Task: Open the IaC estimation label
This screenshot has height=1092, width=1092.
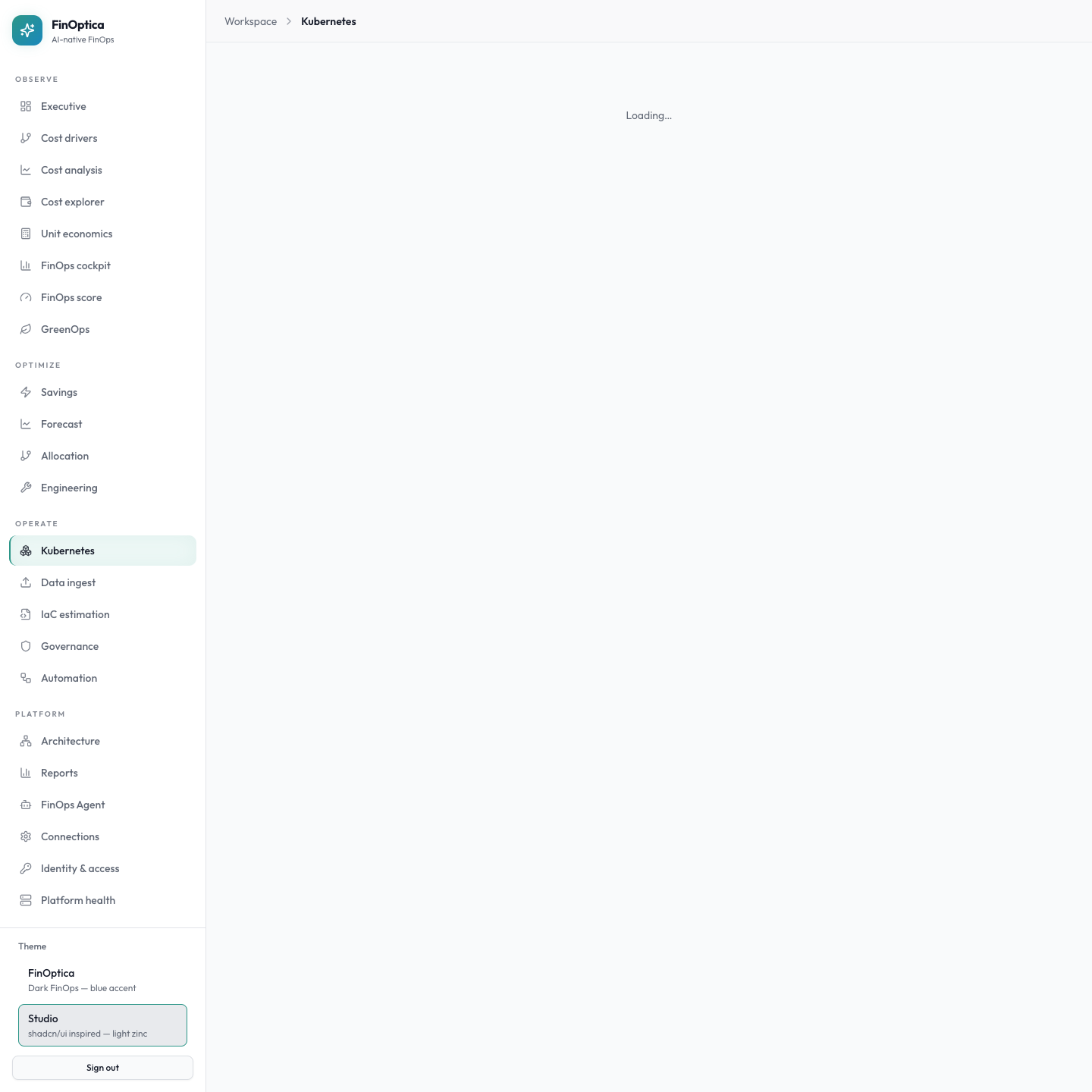Action: click(75, 614)
